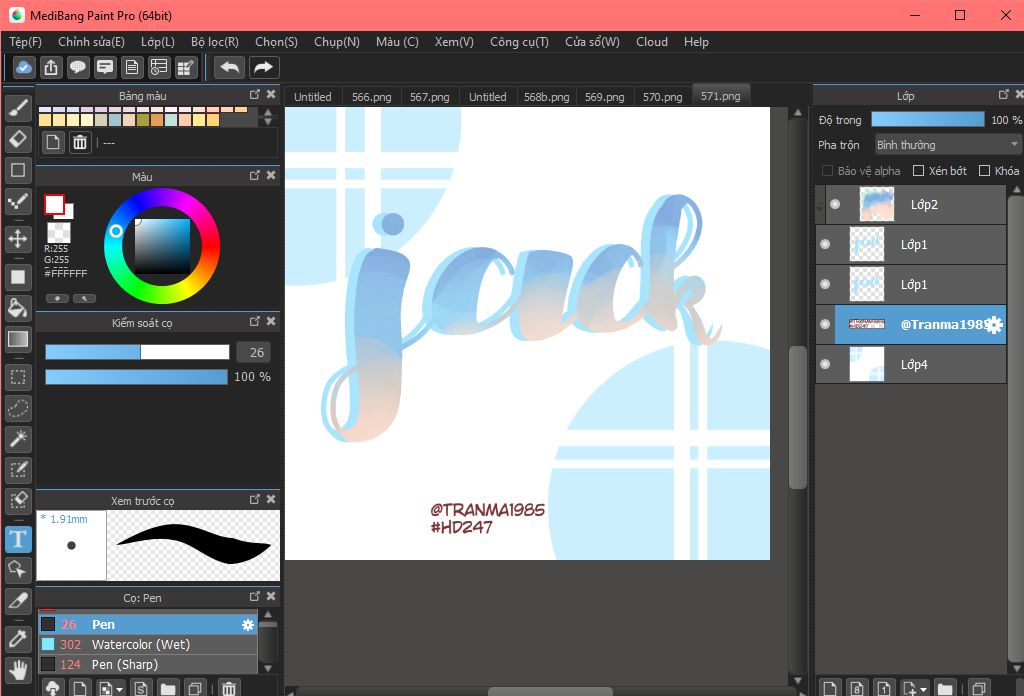
Task: Hide the second Lớp1 layer
Action: [825, 284]
